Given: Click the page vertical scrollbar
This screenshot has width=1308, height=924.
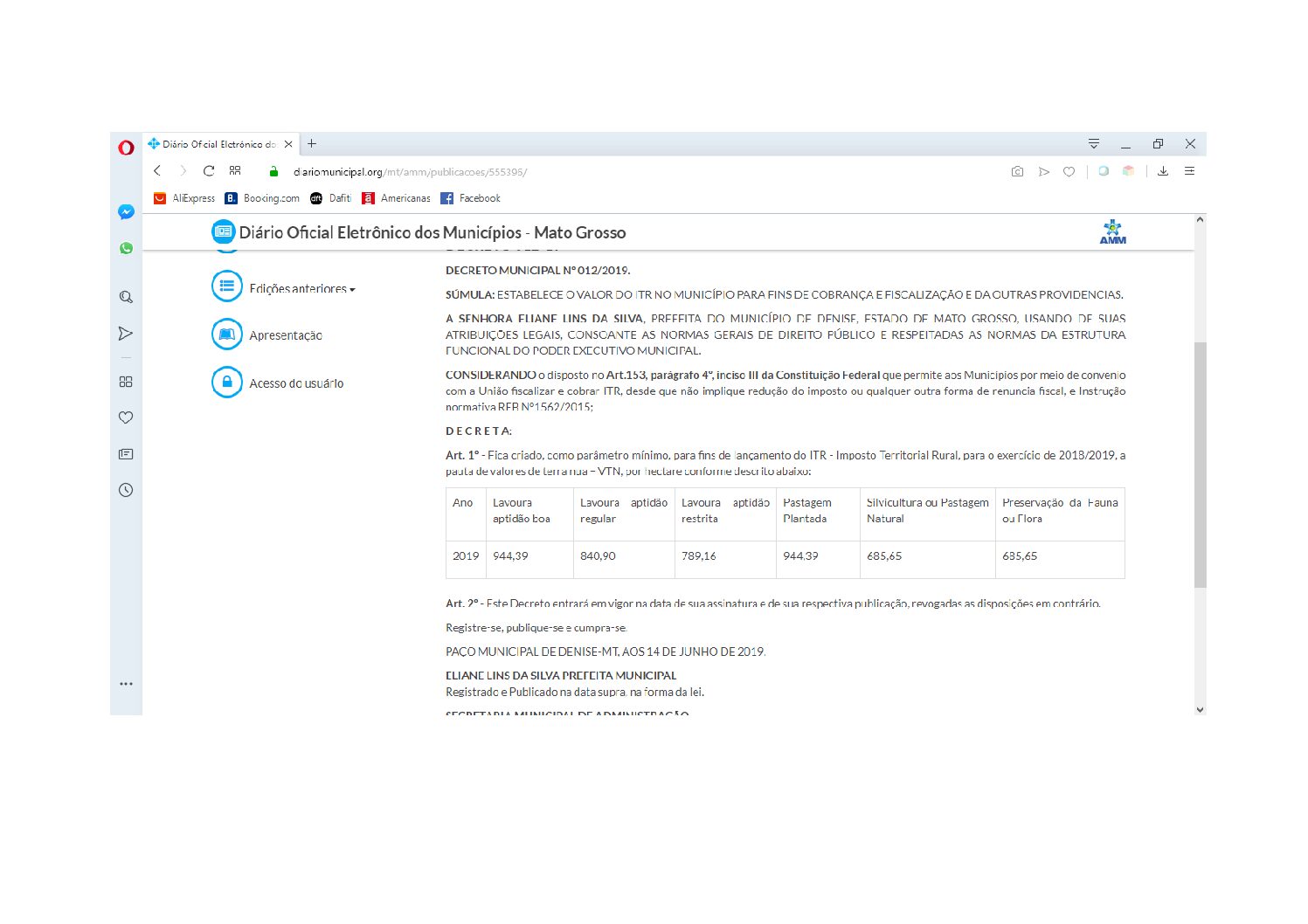Looking at the screenshot, I should tap(1200, 464).
